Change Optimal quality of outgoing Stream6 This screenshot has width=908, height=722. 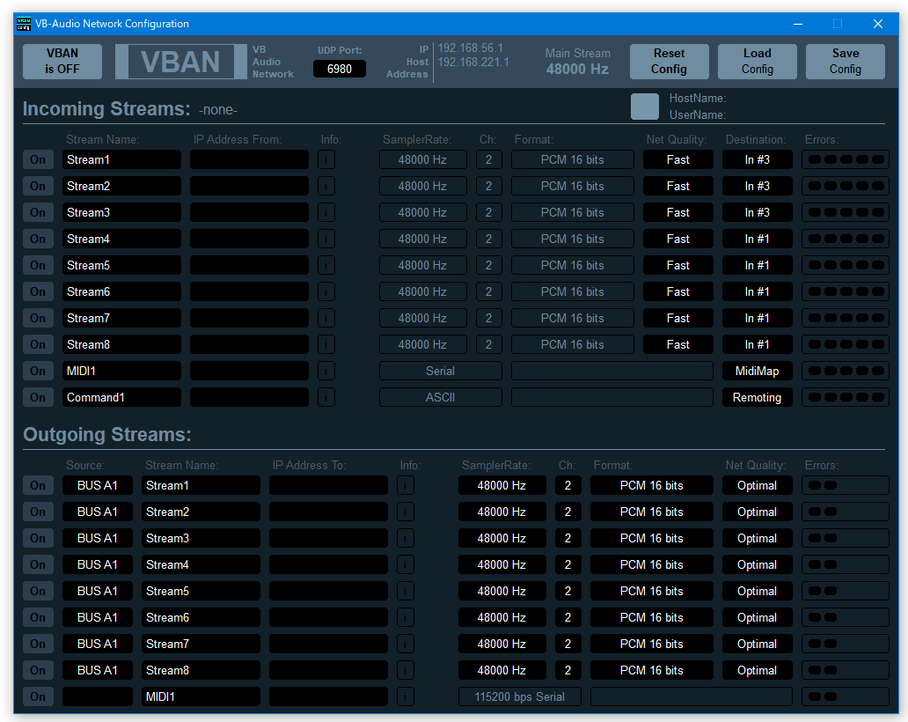pyautogui.click(x=757, y=618)
